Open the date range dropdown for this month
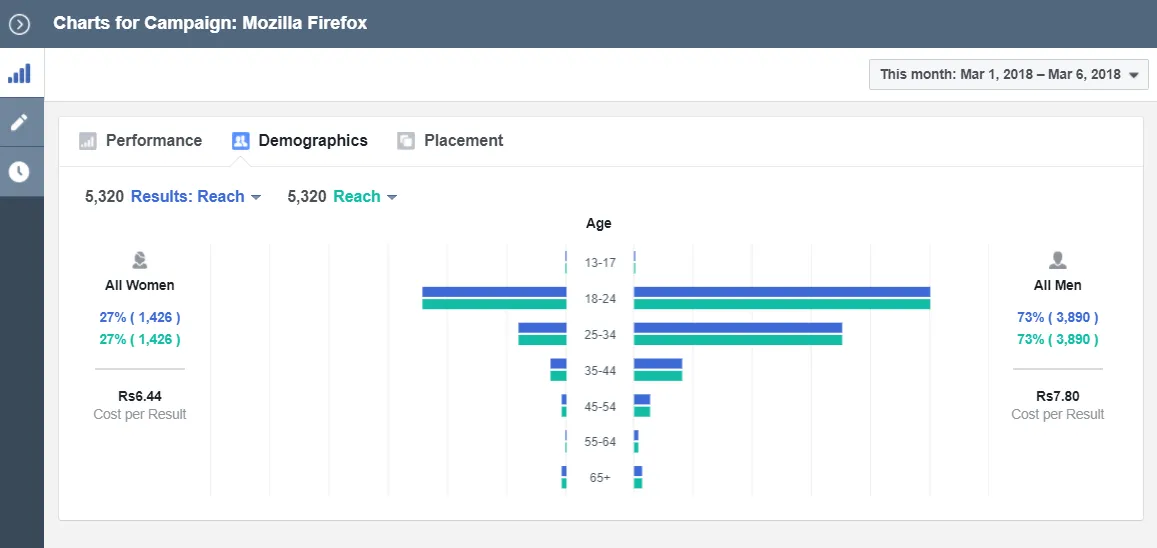This screenshot has height=548, width=1157. coord(1009,74)
